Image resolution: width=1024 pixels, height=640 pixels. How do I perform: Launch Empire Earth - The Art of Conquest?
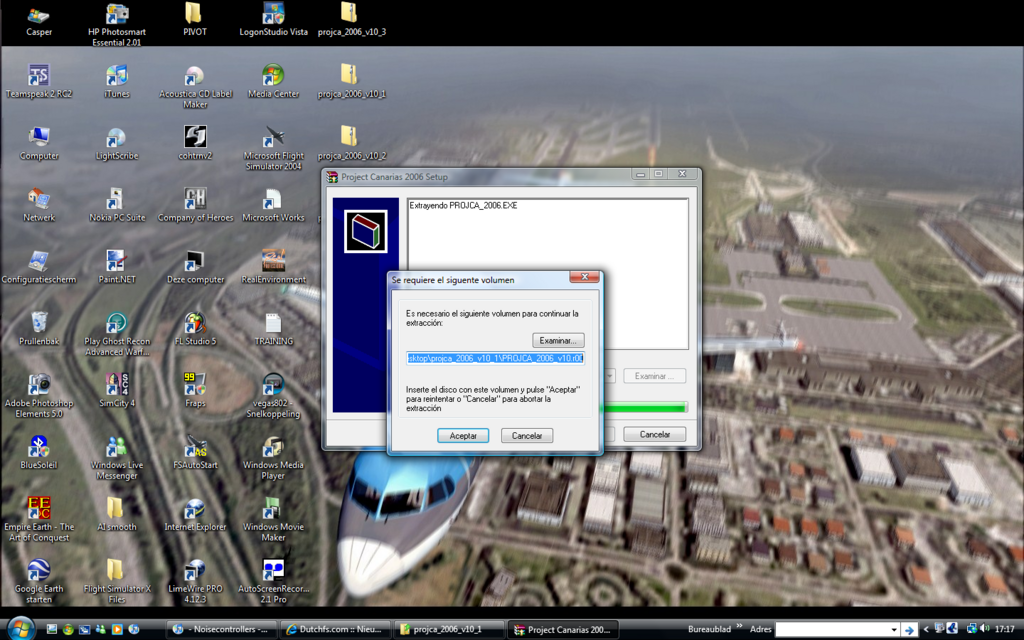coord(39,519)
